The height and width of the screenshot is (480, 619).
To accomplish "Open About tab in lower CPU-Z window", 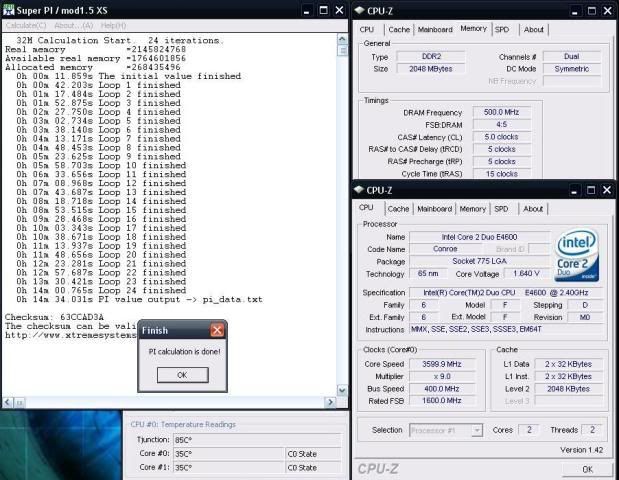I will pyautogui.click(x=533, y=209).
